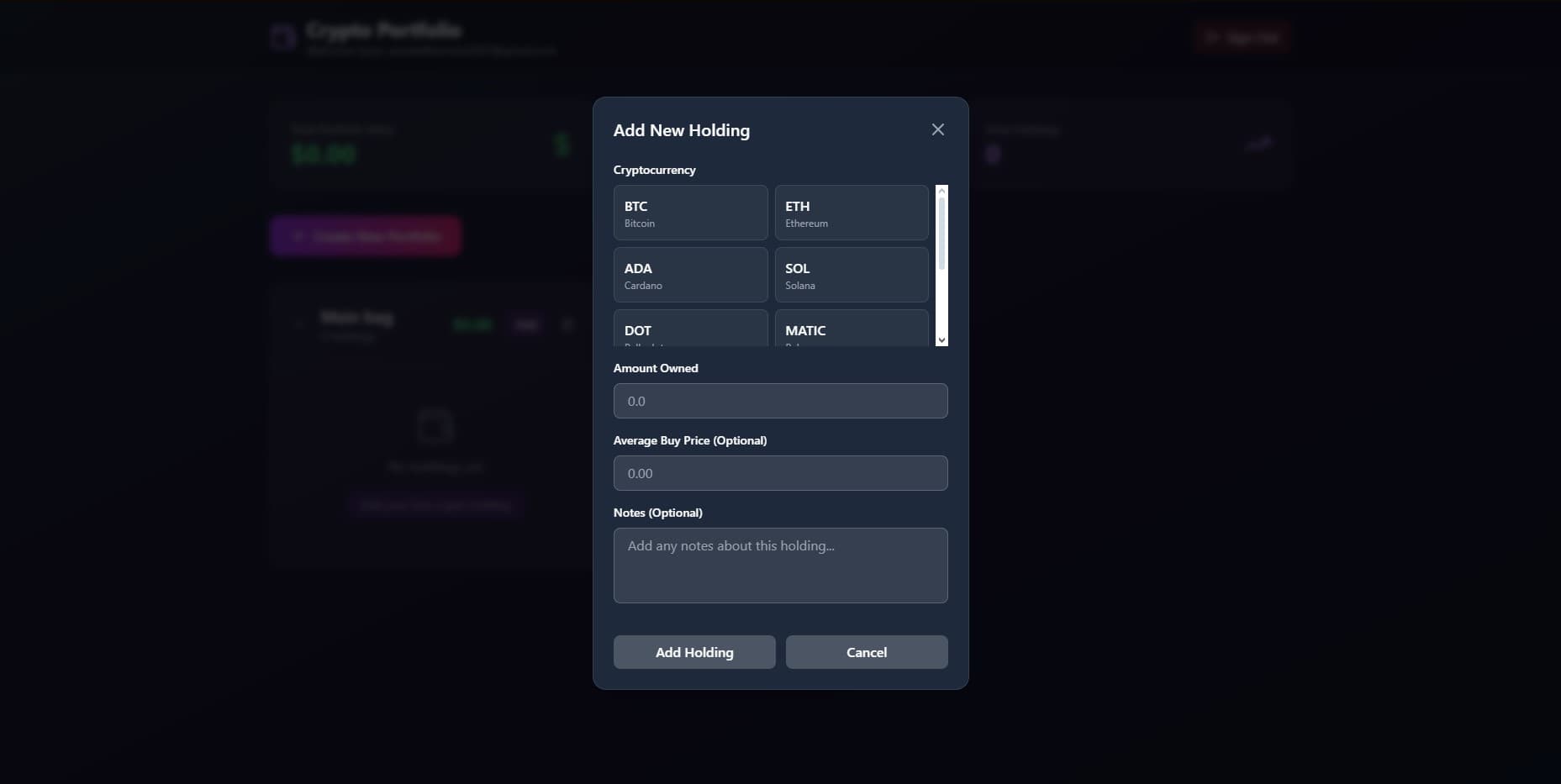Click the Crypto Portfolio logo icon

pos(282,37)
